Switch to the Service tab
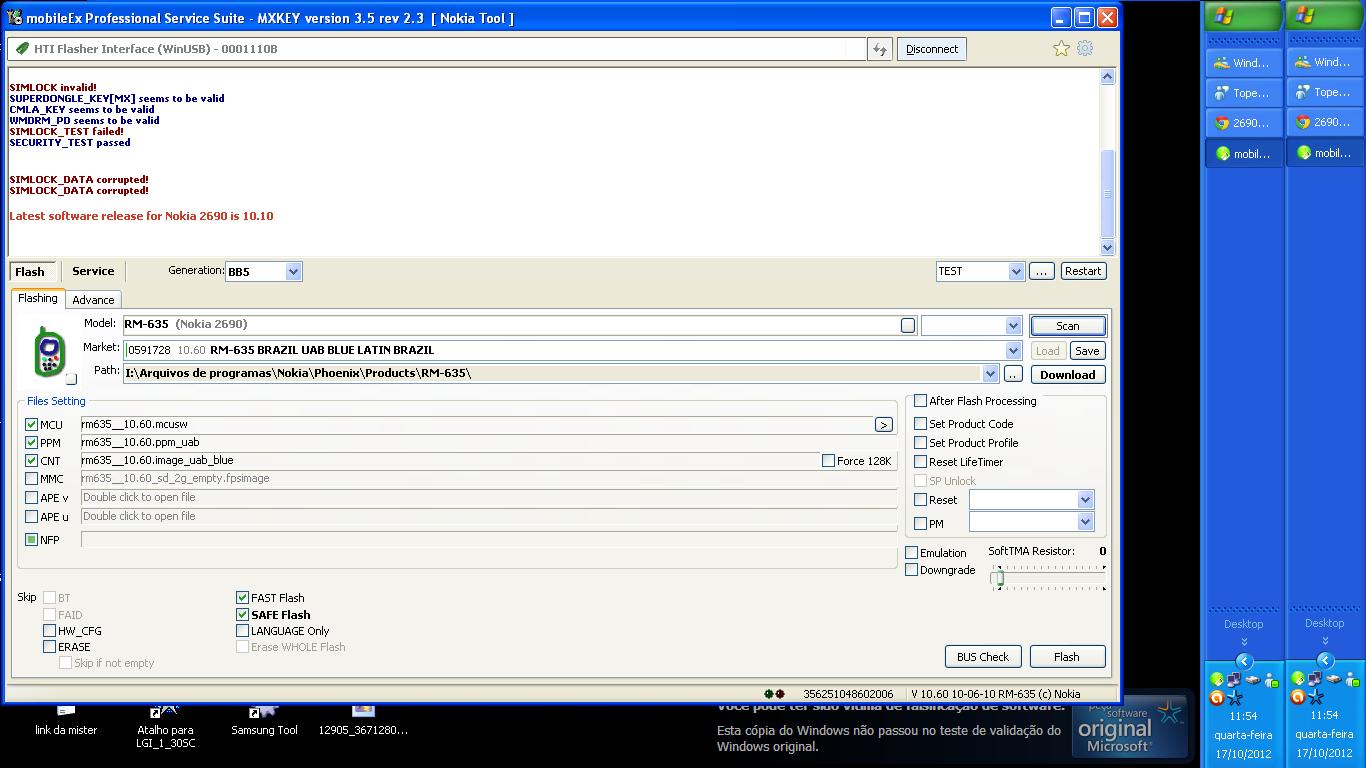 click(x=93, y=271)
